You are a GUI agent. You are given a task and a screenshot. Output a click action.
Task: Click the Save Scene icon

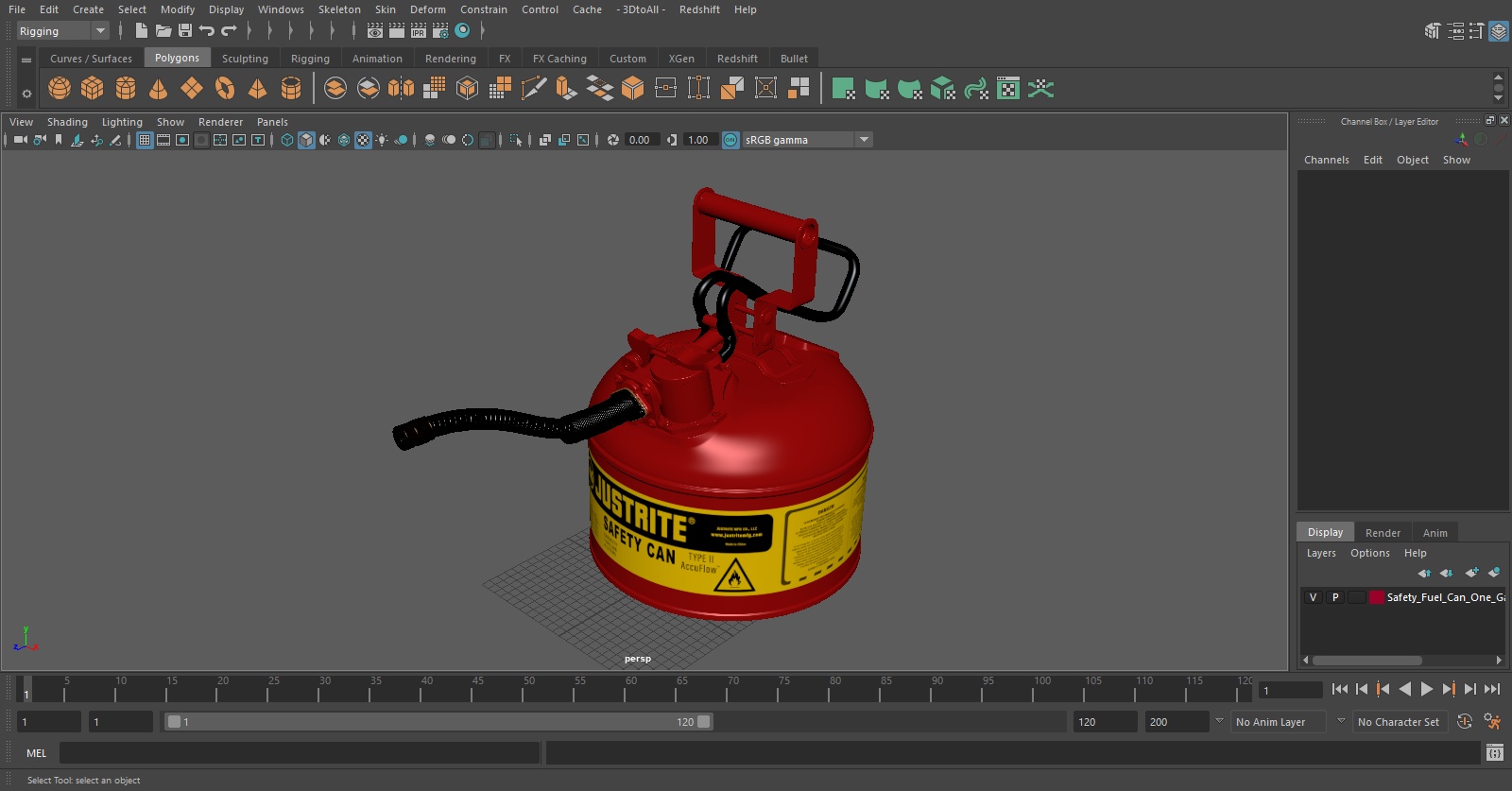pyautogui.click(x=185, y=31)
